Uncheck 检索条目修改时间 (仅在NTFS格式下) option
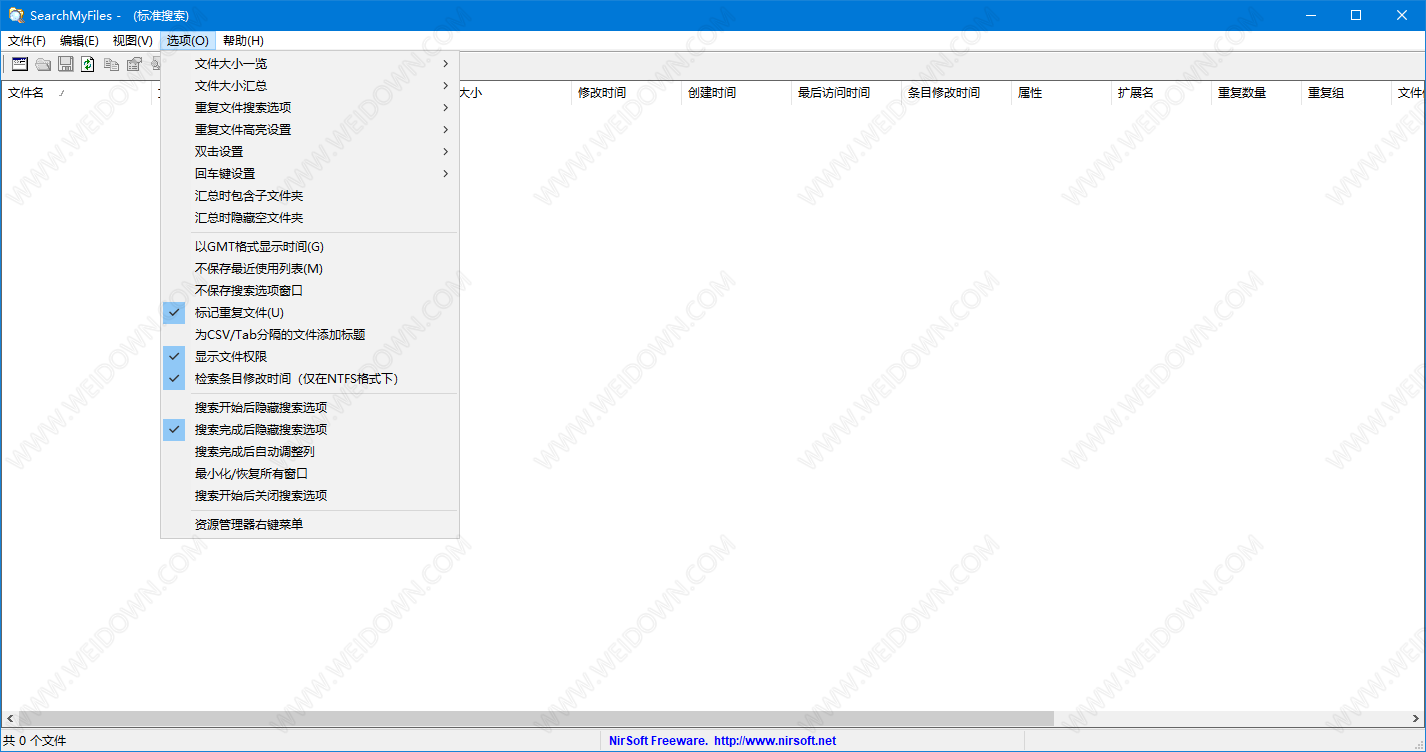 (x=310, y=378)
